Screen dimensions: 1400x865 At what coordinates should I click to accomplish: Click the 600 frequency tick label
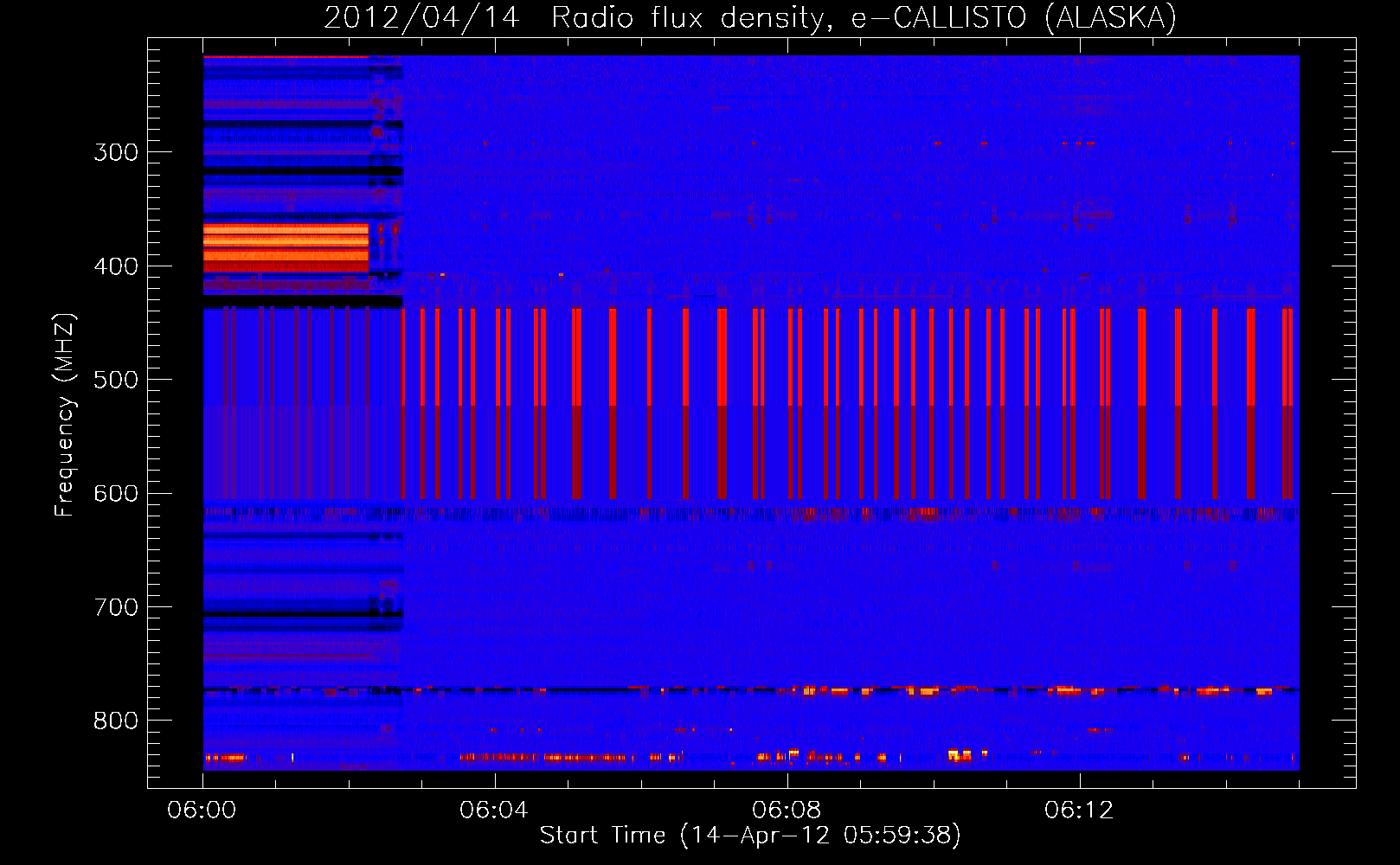(x=116, y=494)
